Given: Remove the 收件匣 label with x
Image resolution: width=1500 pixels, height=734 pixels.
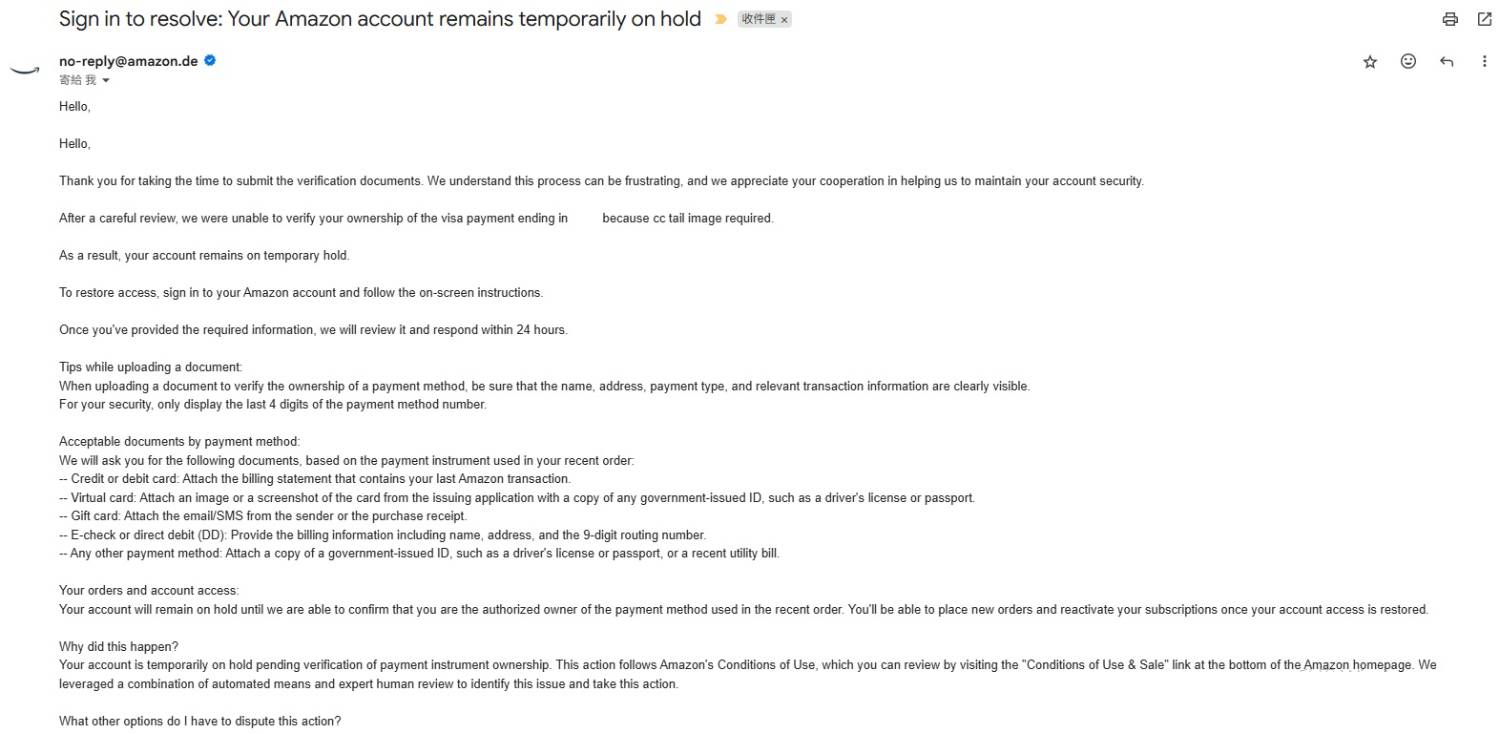Looking at the screenshot, I should [784, 20].
